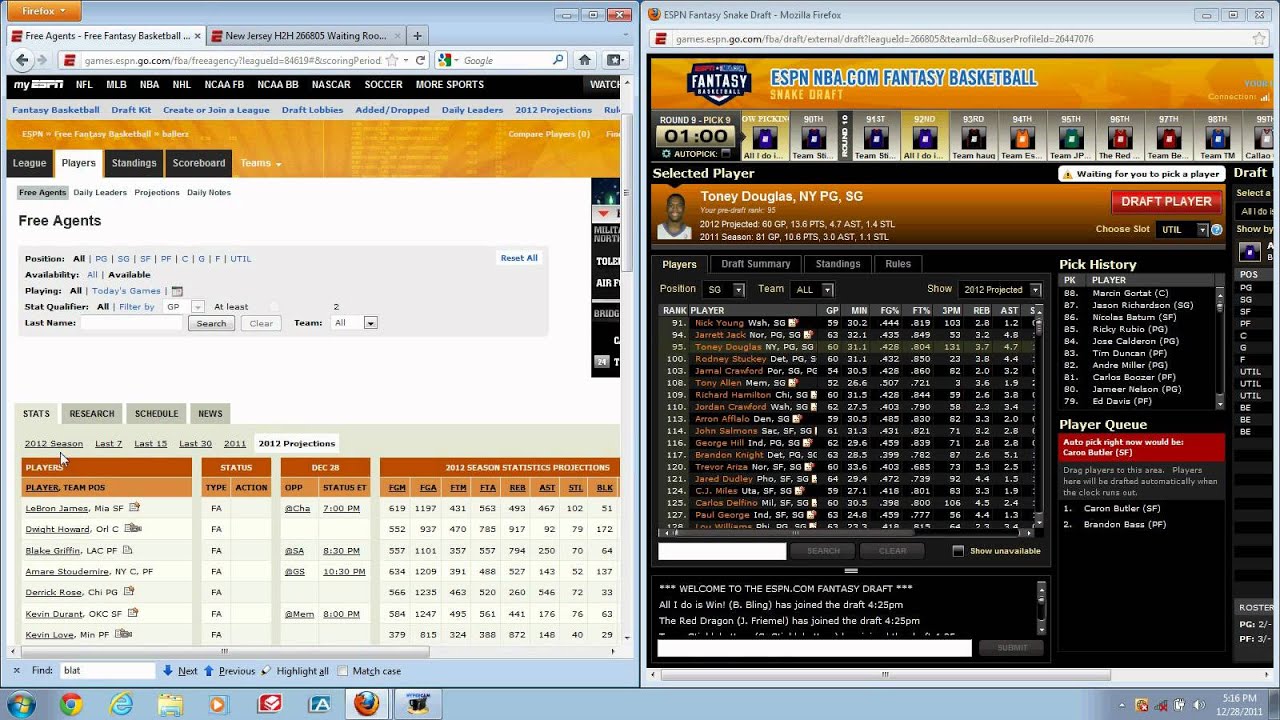Reload the Free Agents page
This screenshot has width=1280, height=720.
tap(421, 60)
